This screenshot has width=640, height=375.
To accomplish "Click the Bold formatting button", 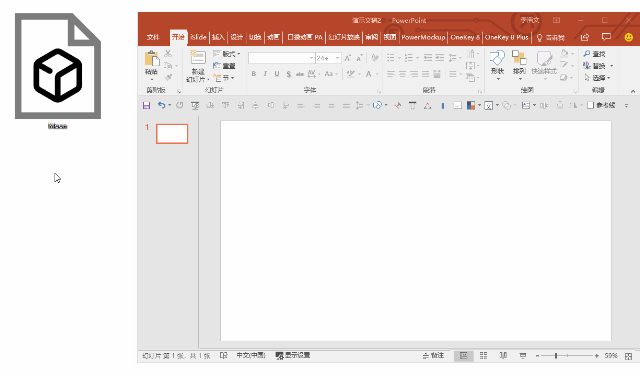I will pos(253,74).
